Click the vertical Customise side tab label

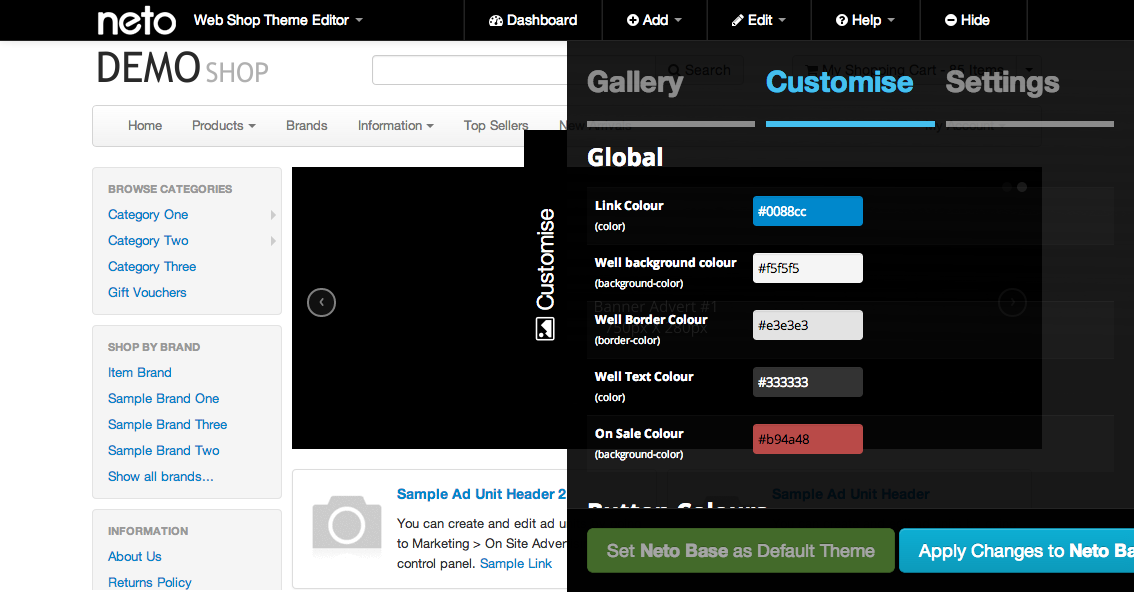coord(545,259)
